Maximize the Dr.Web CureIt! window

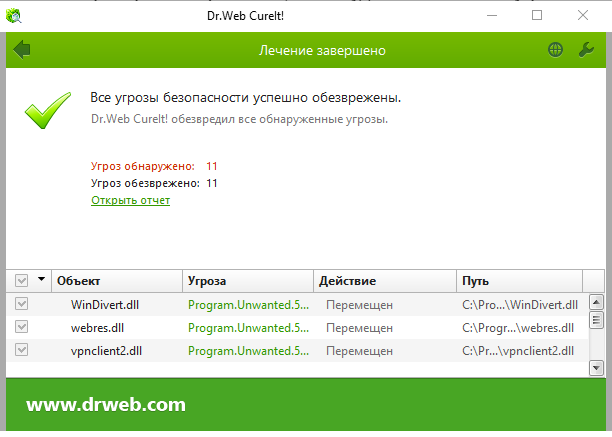click(x=537, y=16)
